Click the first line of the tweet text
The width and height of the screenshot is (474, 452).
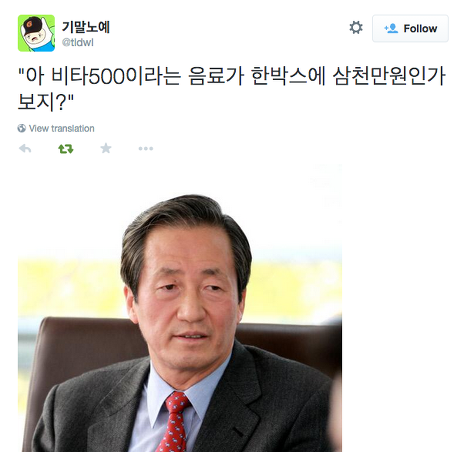232,76
